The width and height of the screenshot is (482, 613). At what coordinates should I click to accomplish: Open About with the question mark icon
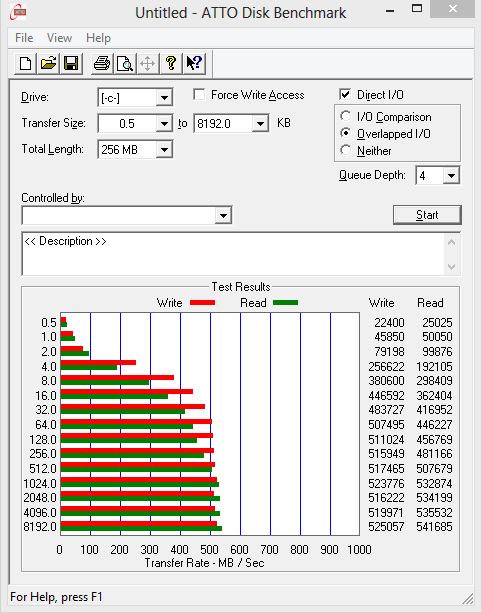point(171,63)
